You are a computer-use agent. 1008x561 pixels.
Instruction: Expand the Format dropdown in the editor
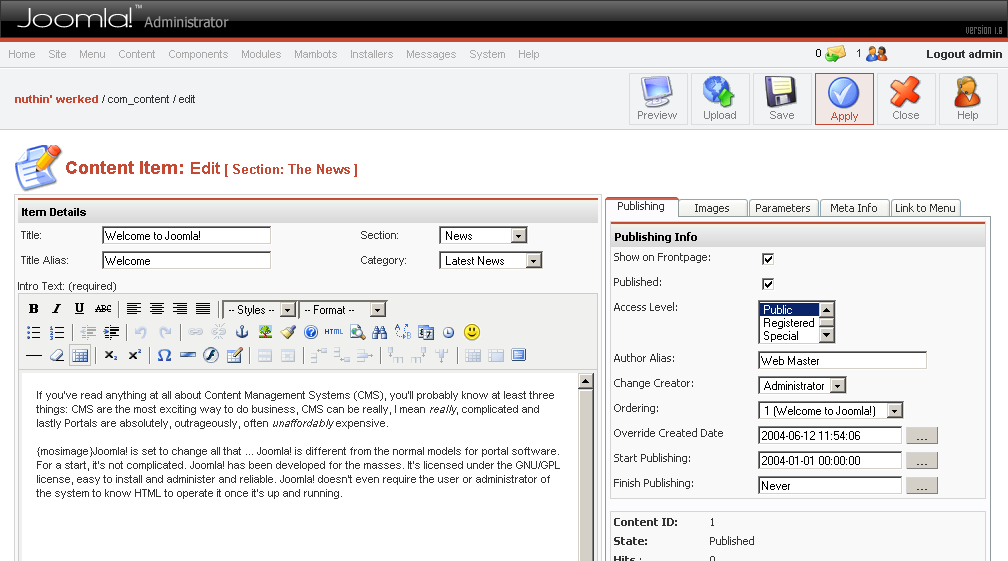[342, 310]
